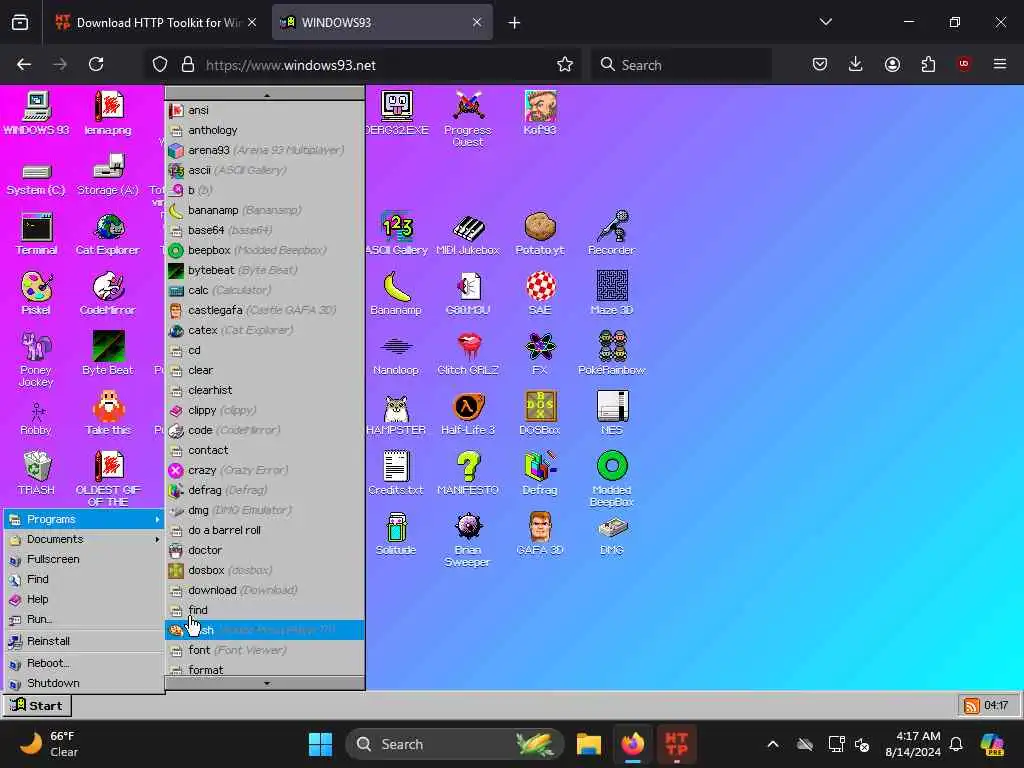1024x768 pixels.
Task: Choose 'do a barrel roll' entry
Action: [265, 530]
